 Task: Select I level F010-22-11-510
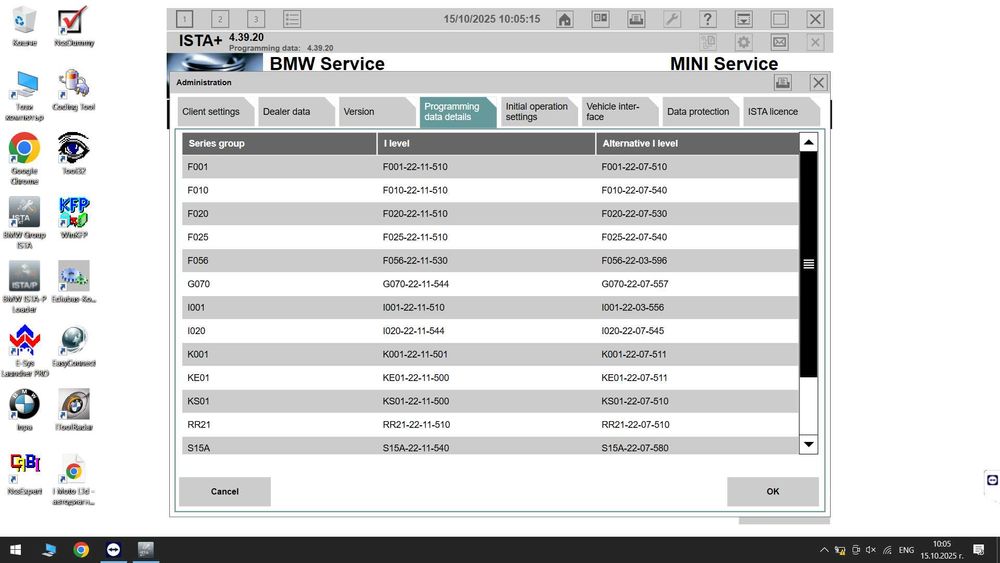(x=415, y=191)
